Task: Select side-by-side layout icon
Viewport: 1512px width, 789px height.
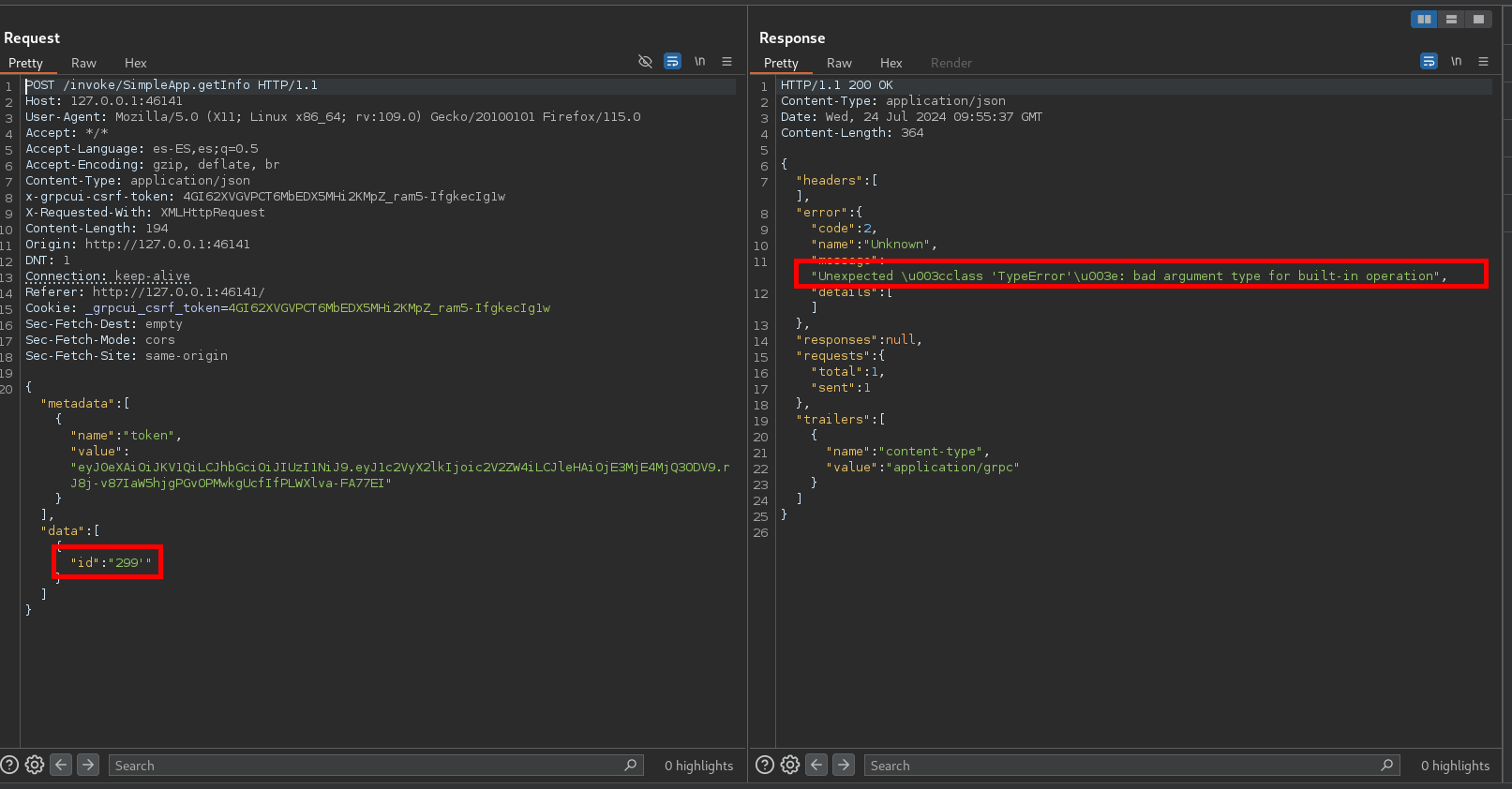Action: (x=1424, y=19)
